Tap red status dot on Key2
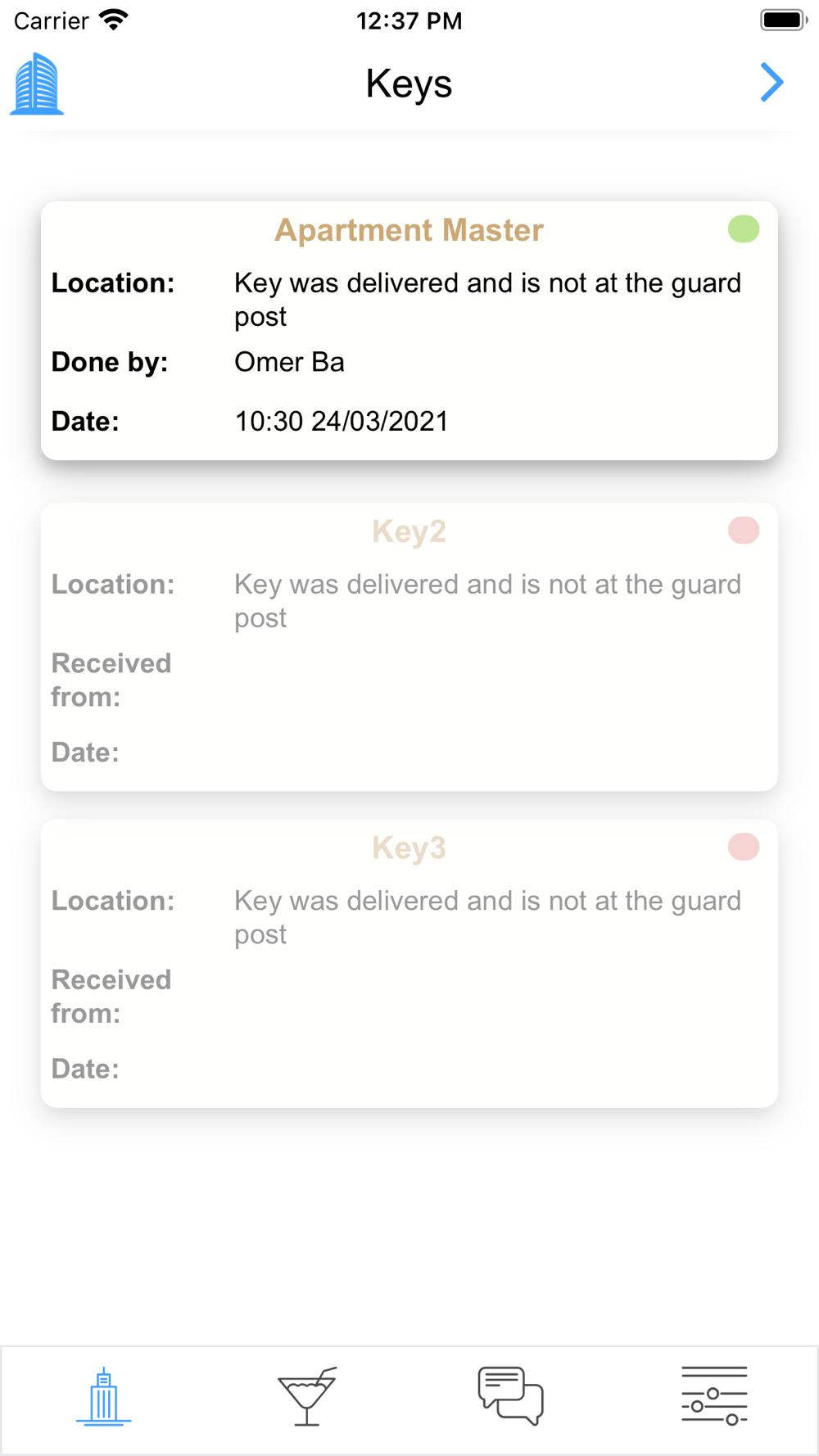The width and height of the screenshot is (819, 1456). [744, 531]
